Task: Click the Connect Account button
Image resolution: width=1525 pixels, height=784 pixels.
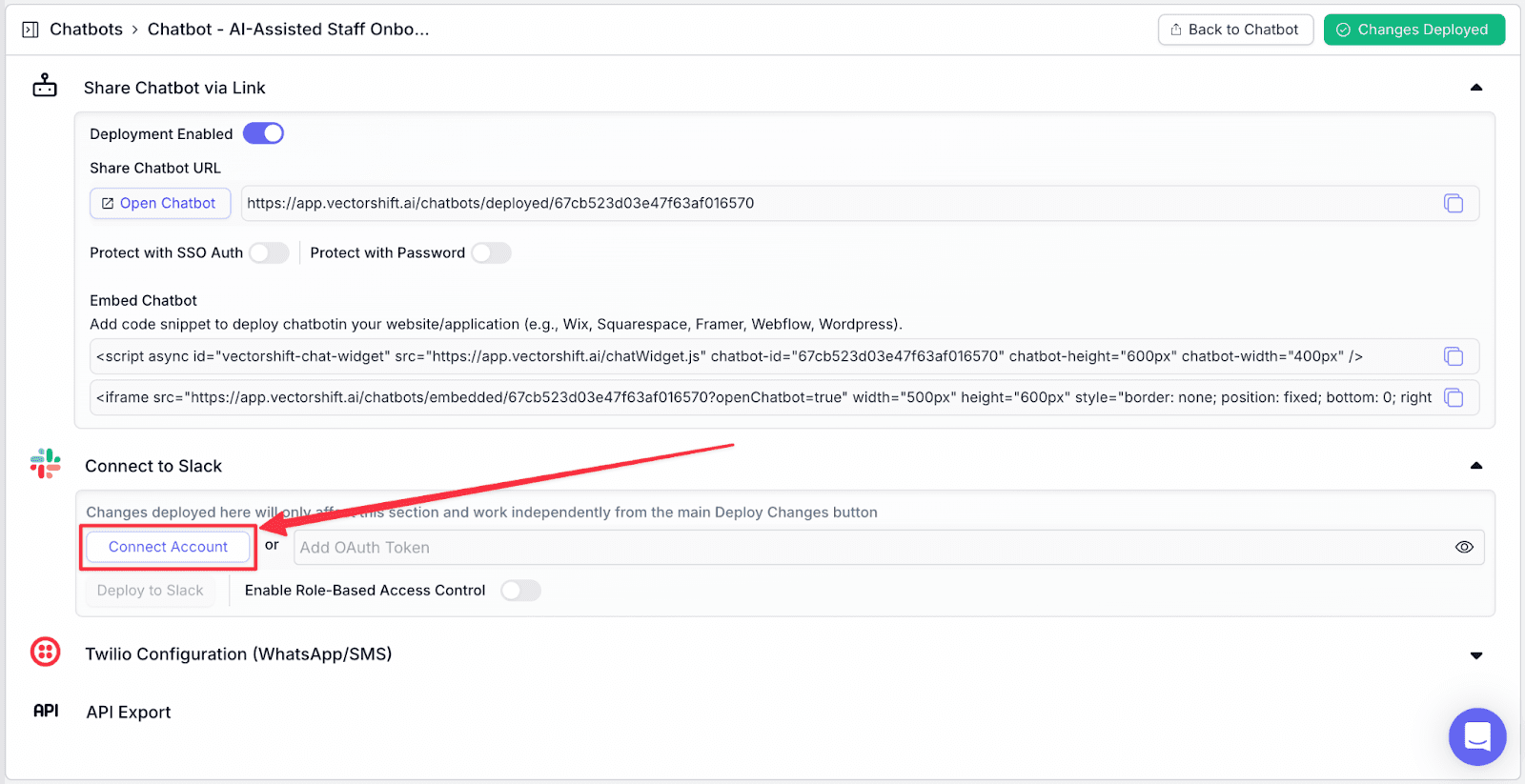Action: pyautogui.click(x=168, y=547)
